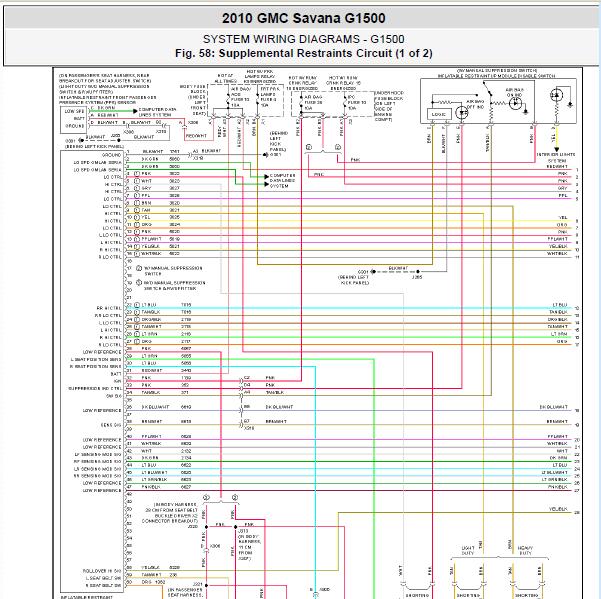This screenshot has height=599, width=601.
Task: Click the AIR BAG OFF IND lamp symbol
Action: (x=462, y=113)
